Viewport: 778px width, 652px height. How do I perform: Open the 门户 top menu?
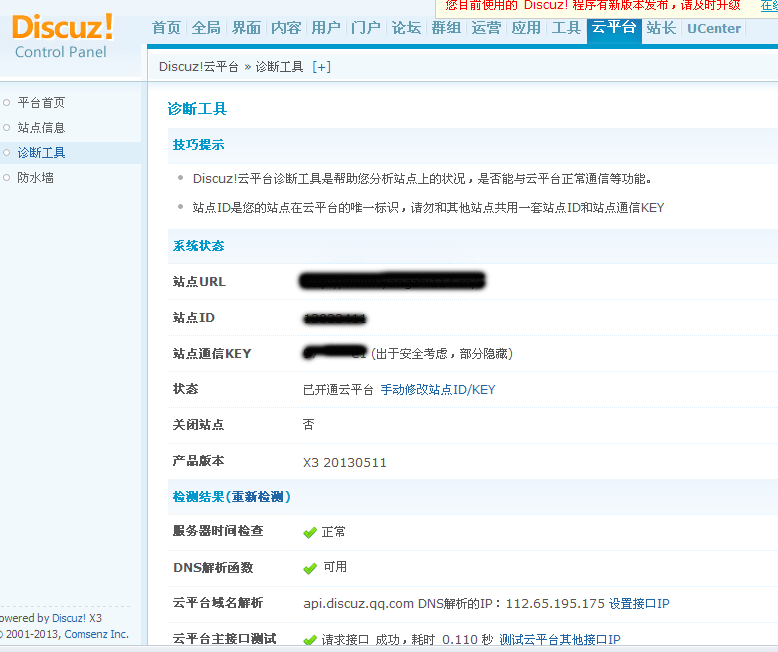click(366, 28)
